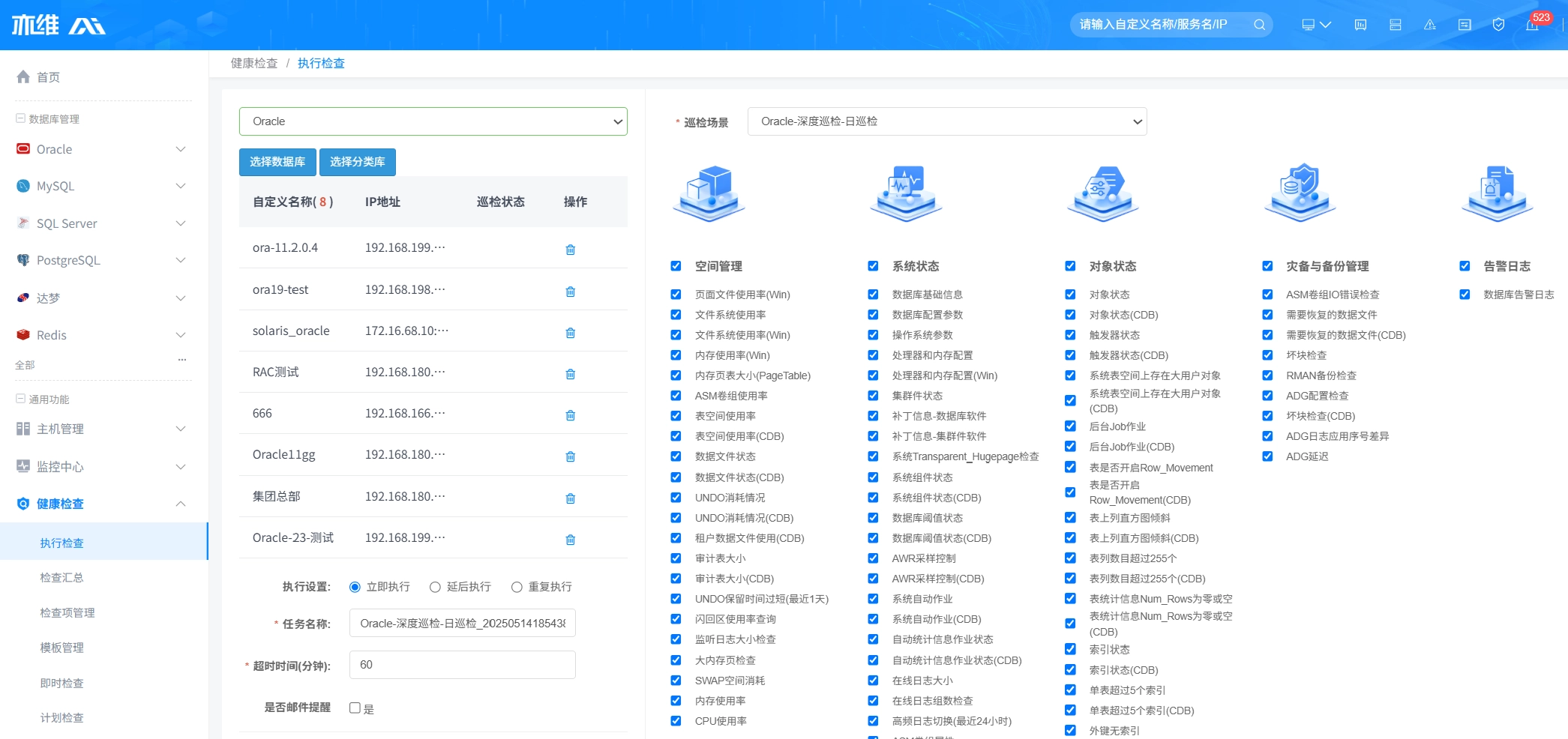
Task: Click the 灾备与备份管理 shield illustration
Action: 1300,193
